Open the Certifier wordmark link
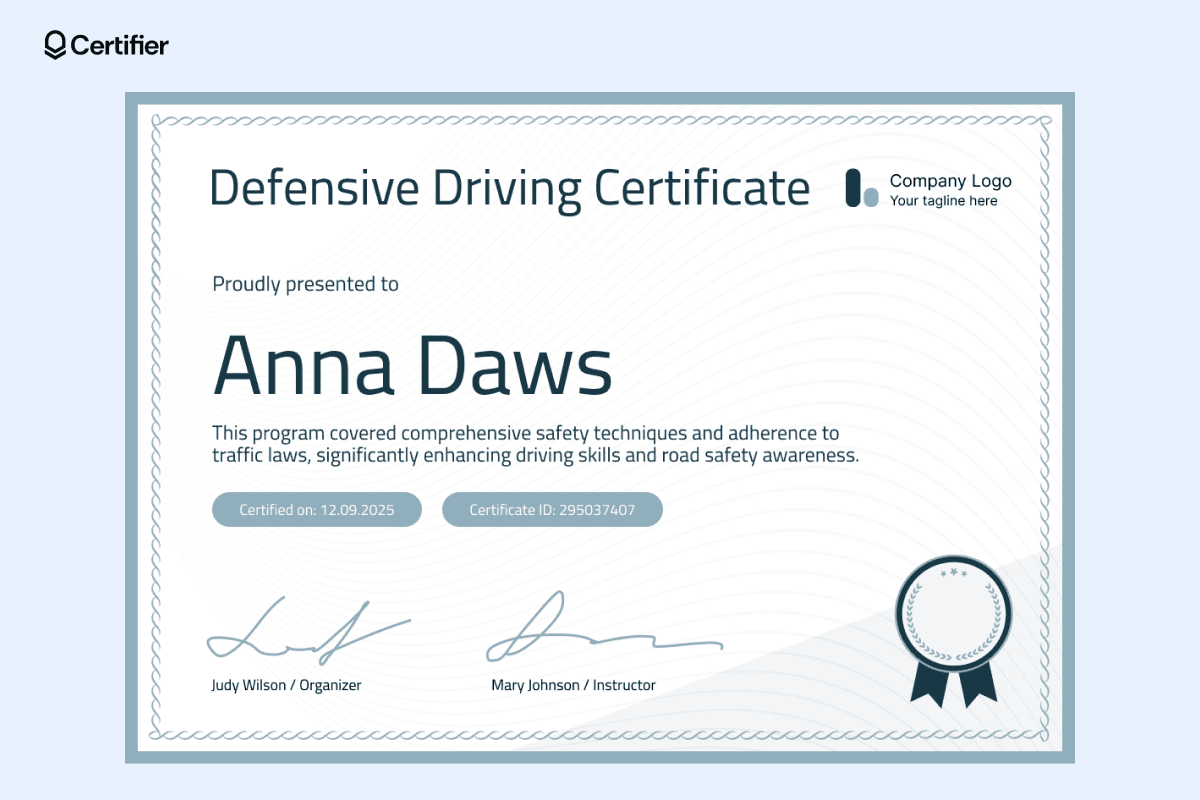Image resolution: width=1200 pixels, height=800 pixels. tap(120, 45)
